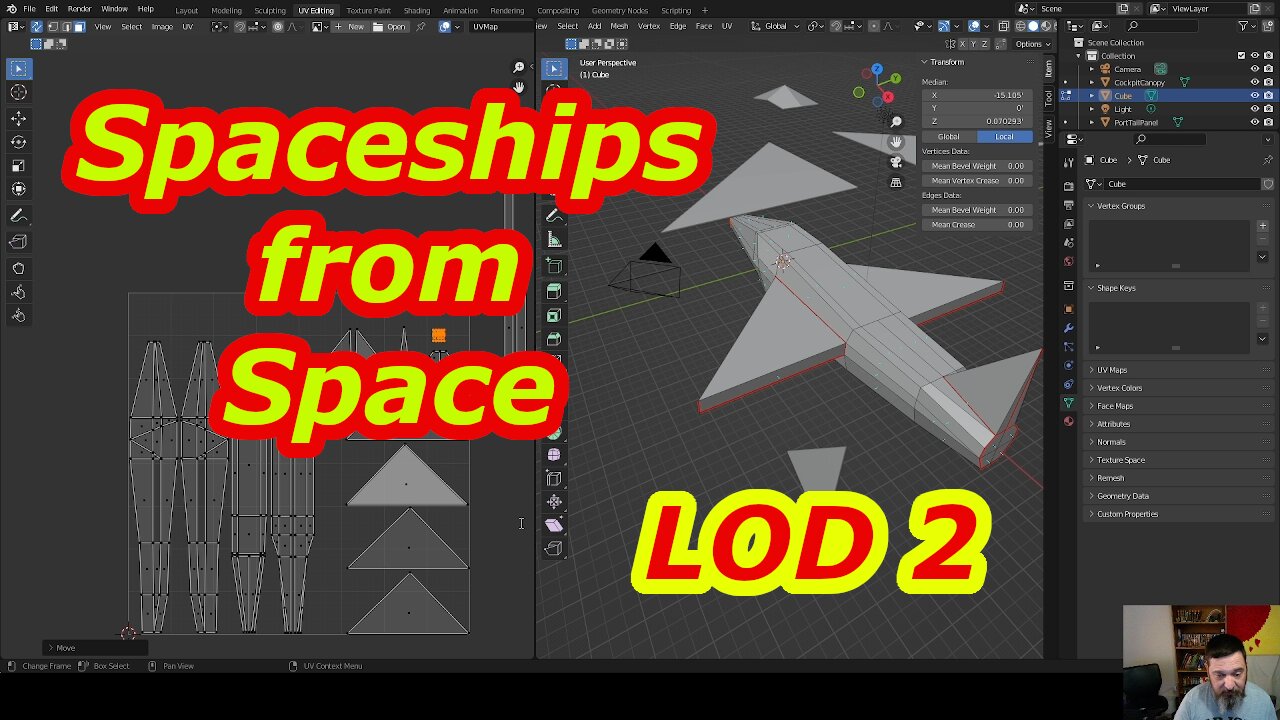Open the Physics properties tab
This screenshot has width=1280, height=720.
1069,366
